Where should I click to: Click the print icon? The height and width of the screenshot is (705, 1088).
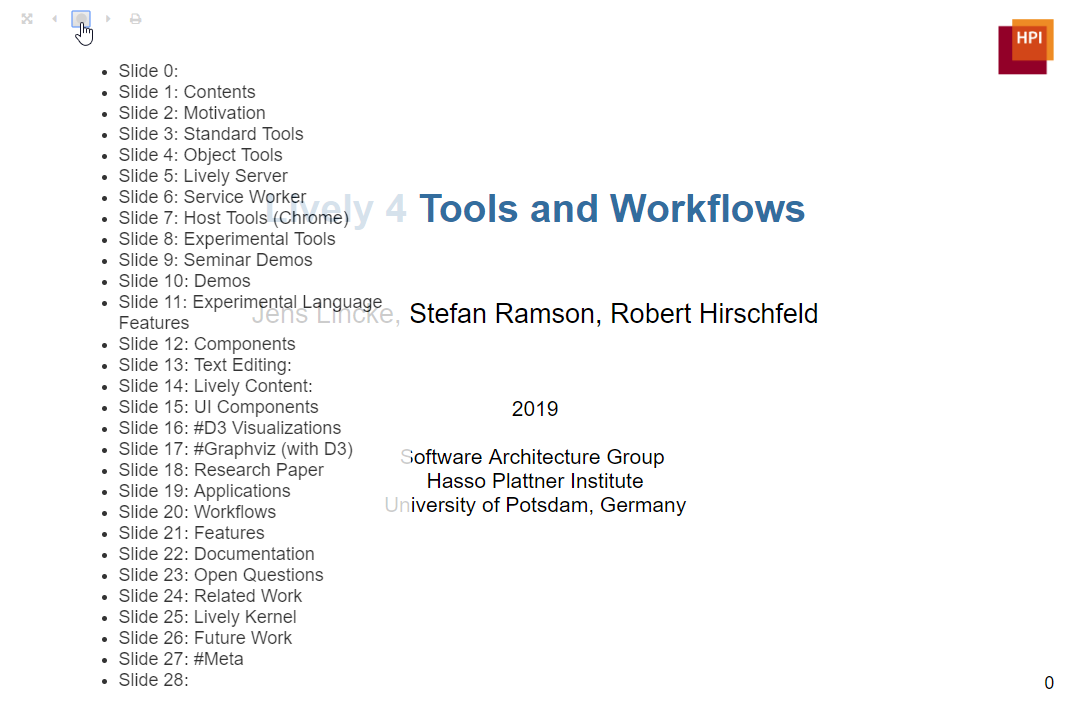135,19
